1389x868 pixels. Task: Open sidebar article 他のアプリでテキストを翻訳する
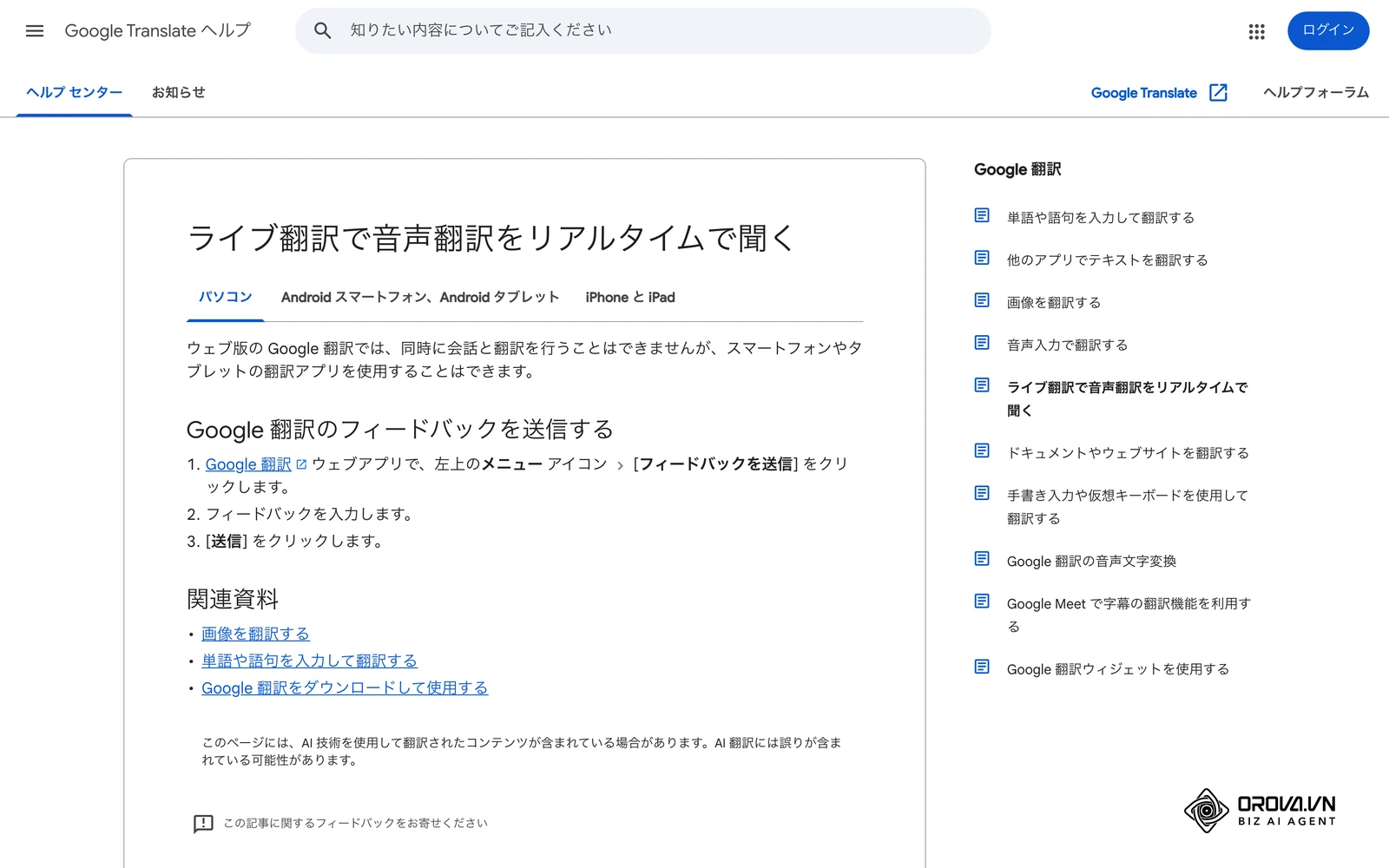pos(1107,260)
